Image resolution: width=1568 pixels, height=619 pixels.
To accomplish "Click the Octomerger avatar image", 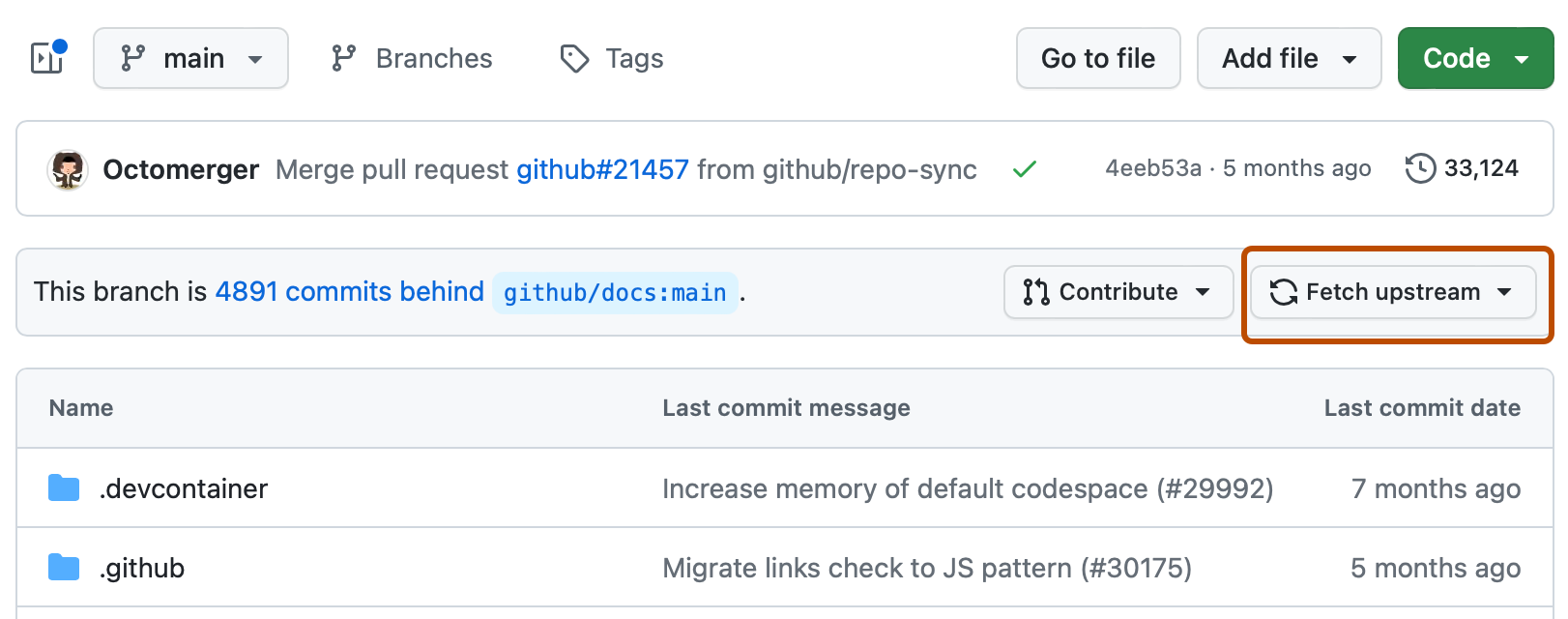I will [x=68, y=169].
